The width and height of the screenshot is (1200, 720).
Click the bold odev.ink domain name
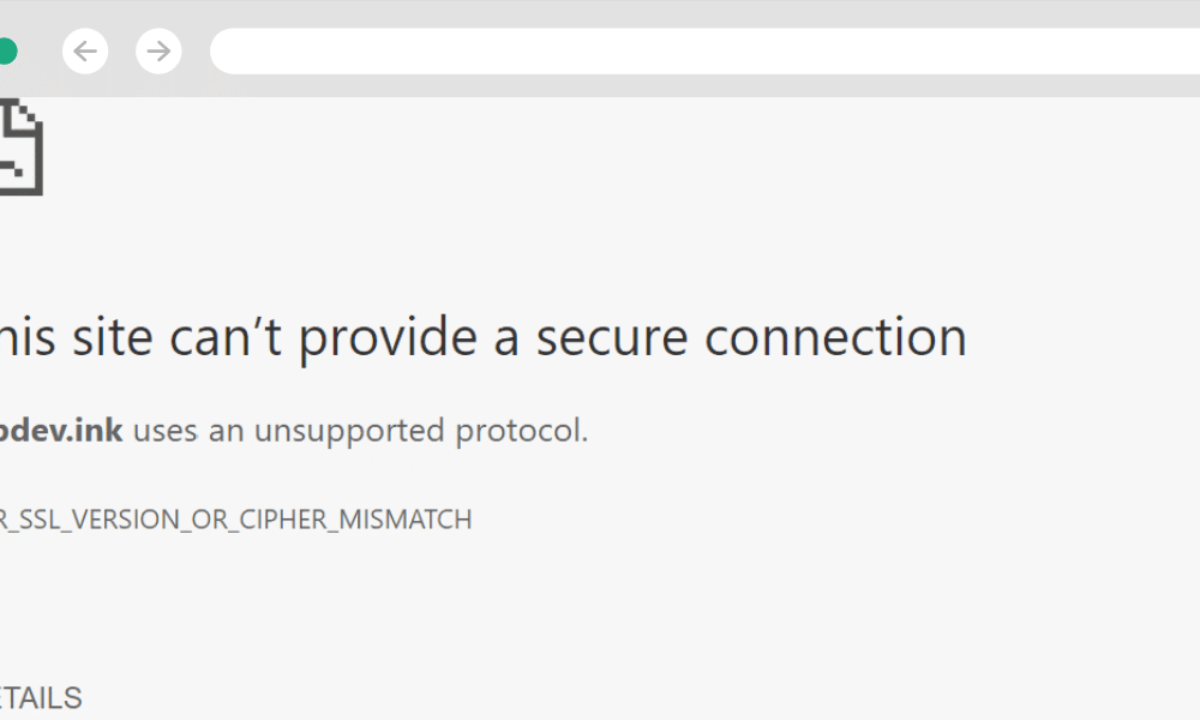click(61, 431)
